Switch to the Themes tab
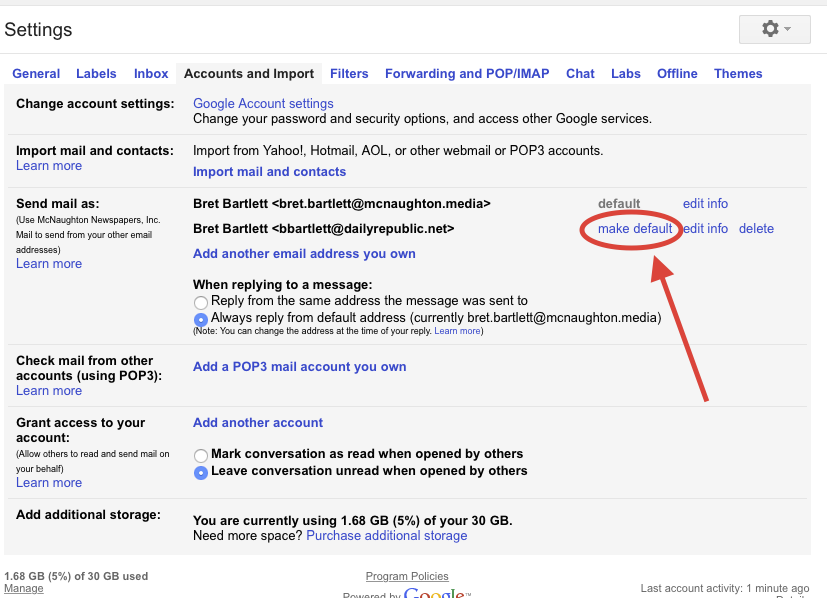This screenshot has width=827, height=598. click(738, 74)
